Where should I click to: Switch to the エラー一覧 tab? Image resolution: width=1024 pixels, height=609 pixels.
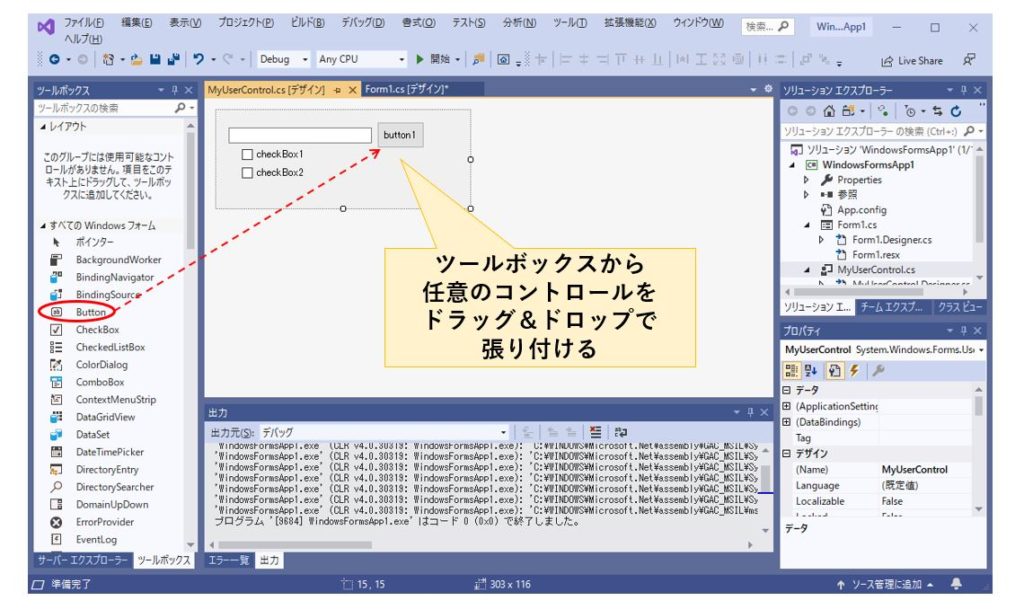pos(228,560)
